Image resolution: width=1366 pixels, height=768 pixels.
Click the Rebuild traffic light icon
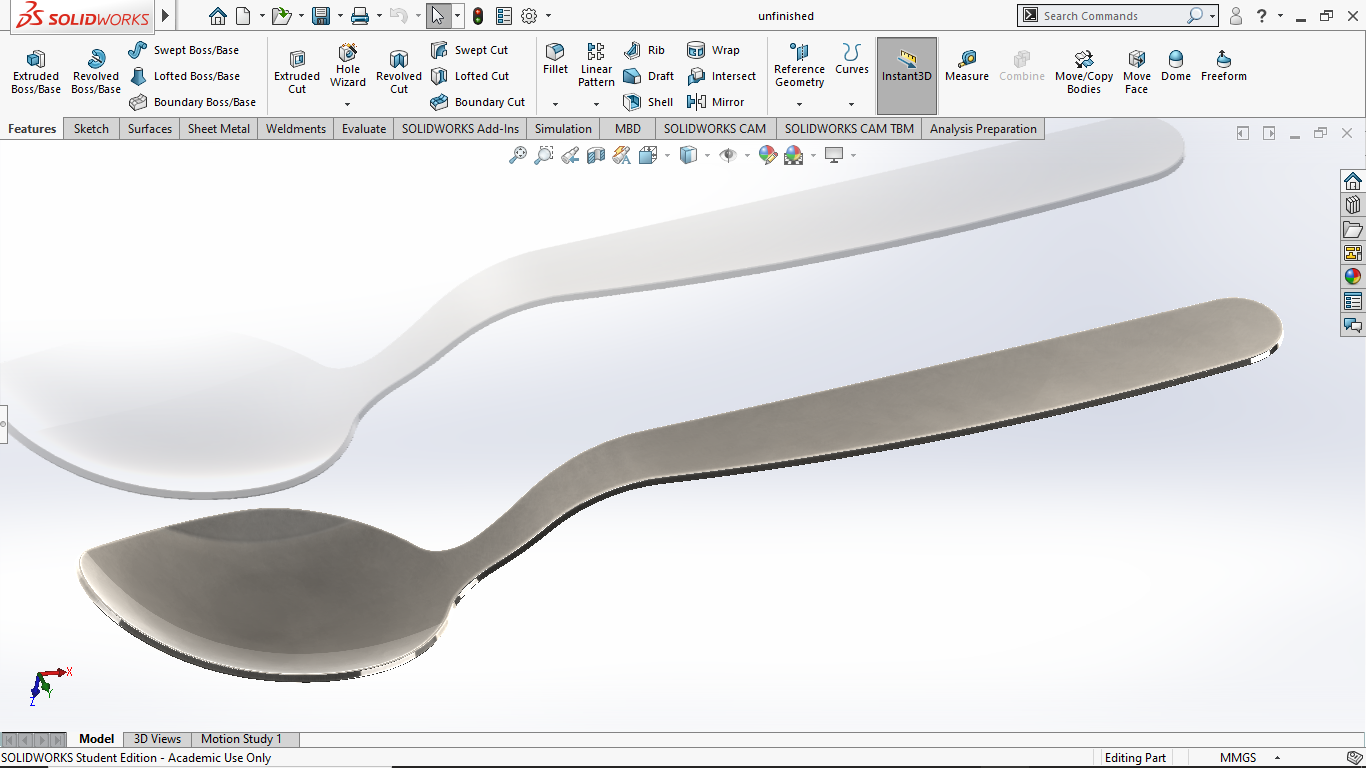pyautogui.click(x=478, y=16)
